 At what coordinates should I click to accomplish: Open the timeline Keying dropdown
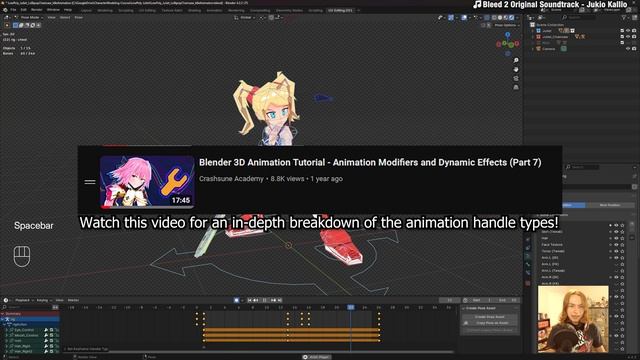[44, 300]
